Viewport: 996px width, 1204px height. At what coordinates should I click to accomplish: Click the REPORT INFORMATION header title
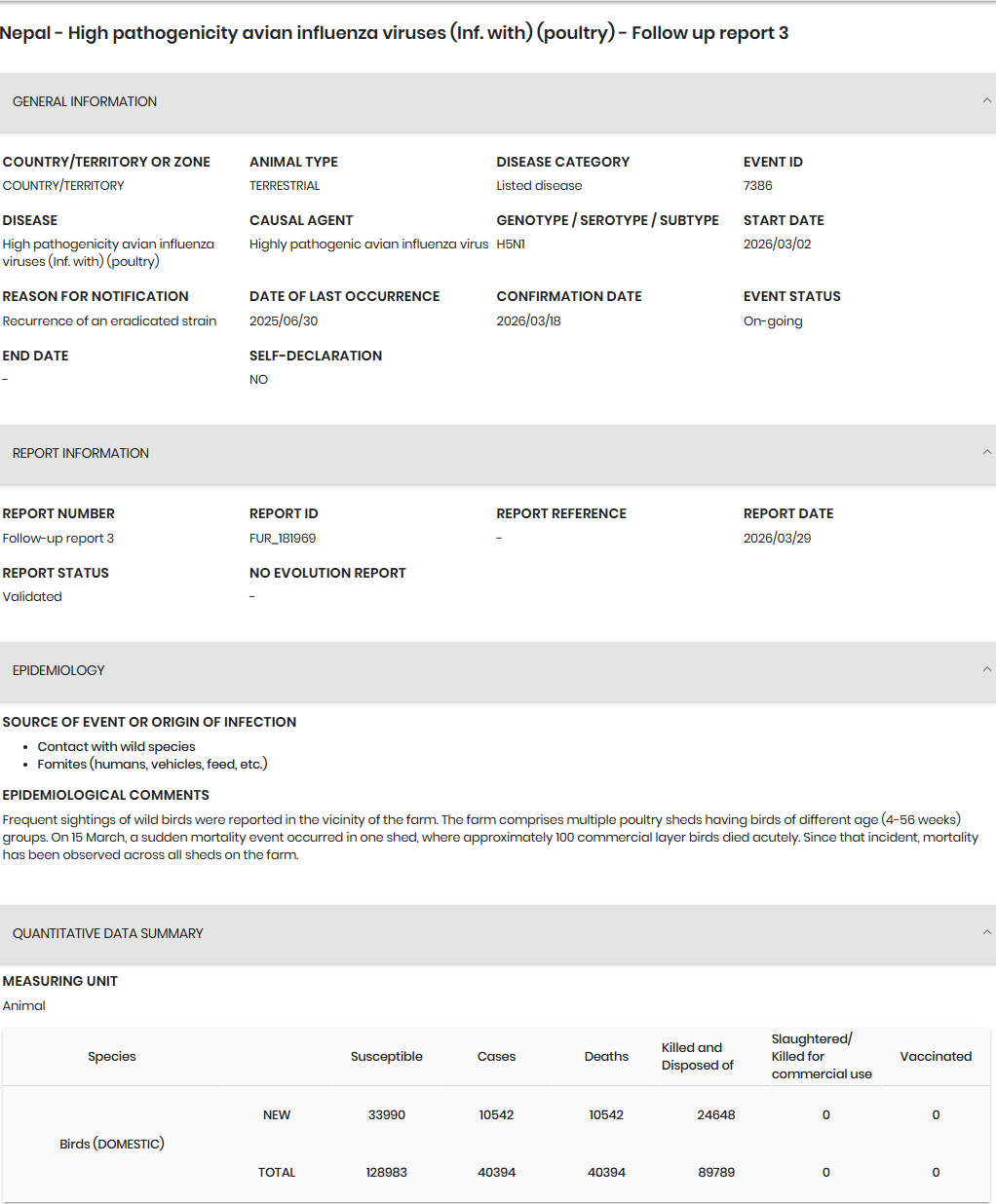(x=81, y=453)
